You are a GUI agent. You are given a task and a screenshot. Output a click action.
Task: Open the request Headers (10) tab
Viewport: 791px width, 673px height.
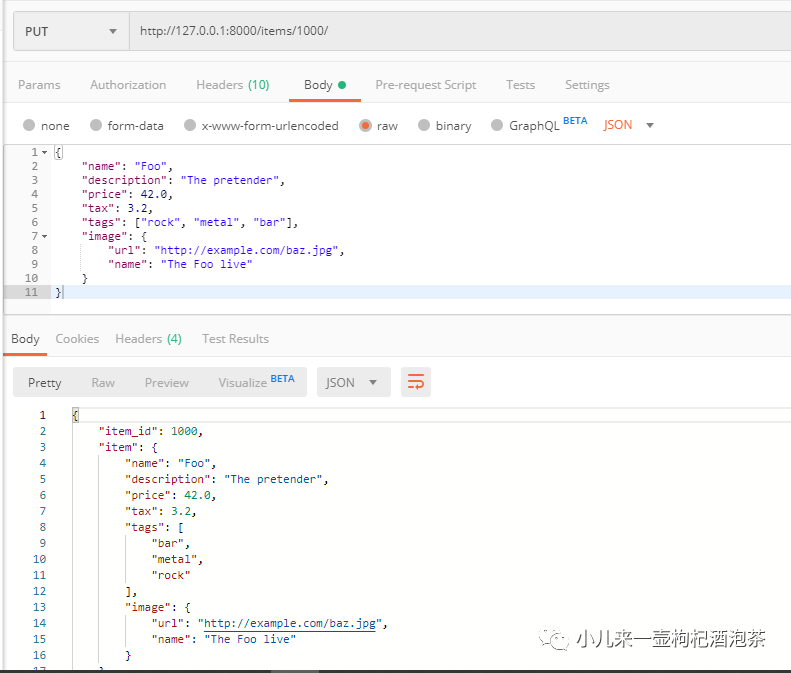pos(233,85)
